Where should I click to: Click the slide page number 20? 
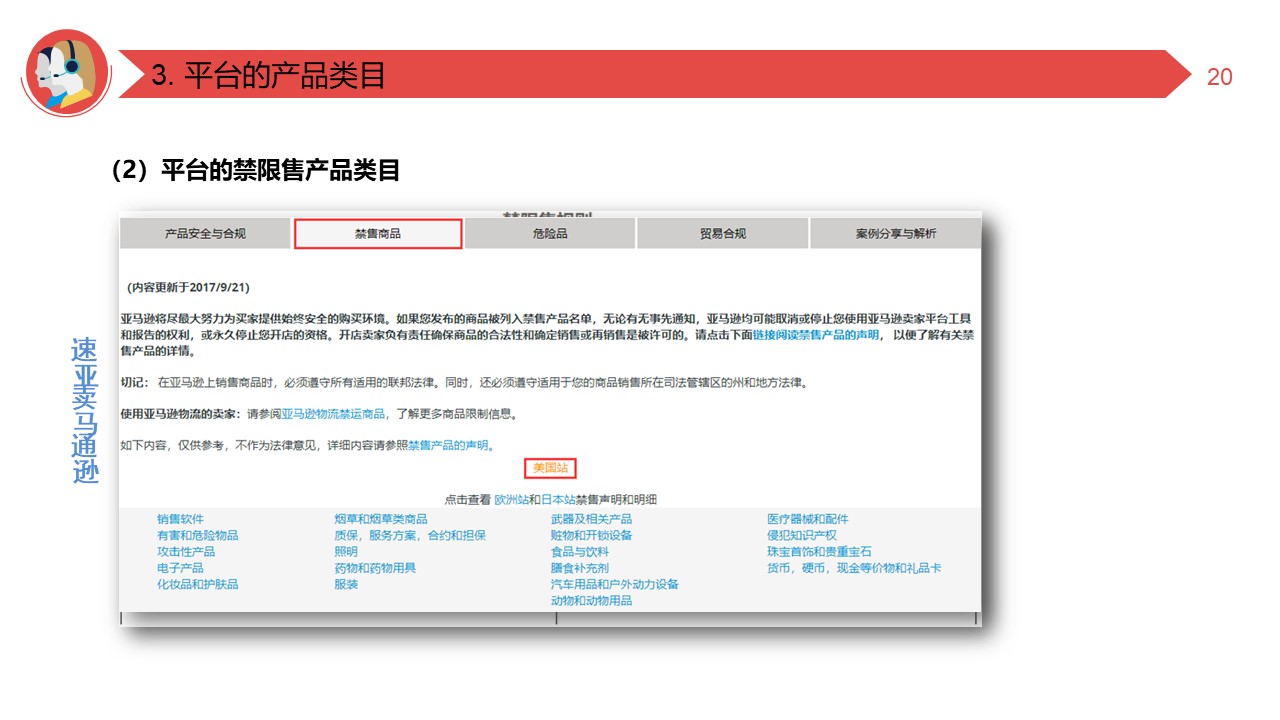[1220, 77]
